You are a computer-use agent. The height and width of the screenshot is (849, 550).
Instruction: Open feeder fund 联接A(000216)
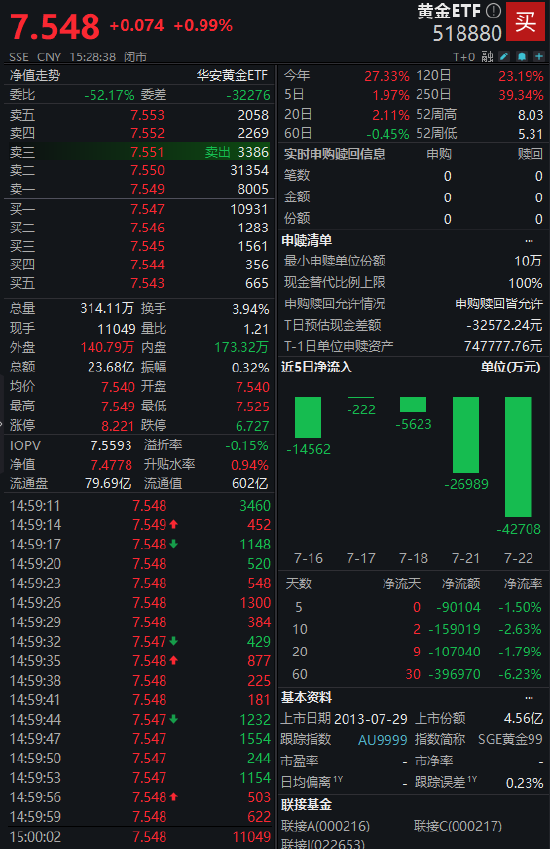coord(325,826)
